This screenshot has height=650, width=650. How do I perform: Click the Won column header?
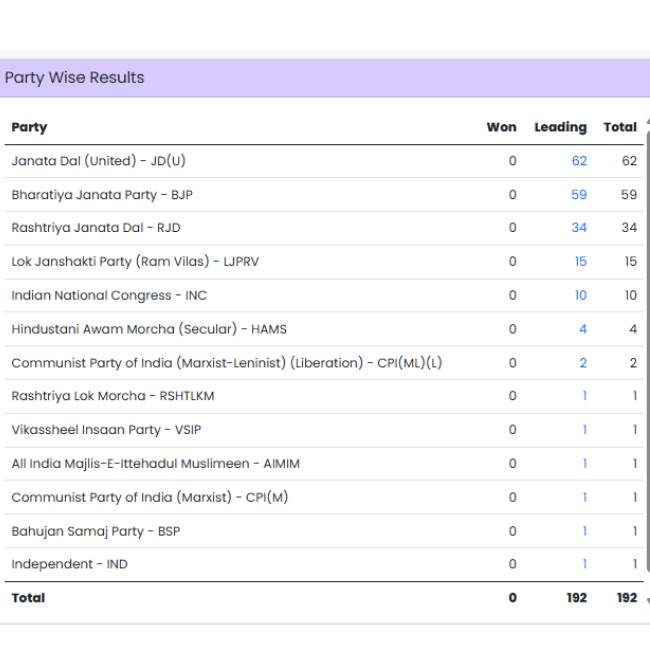(502, 127)
